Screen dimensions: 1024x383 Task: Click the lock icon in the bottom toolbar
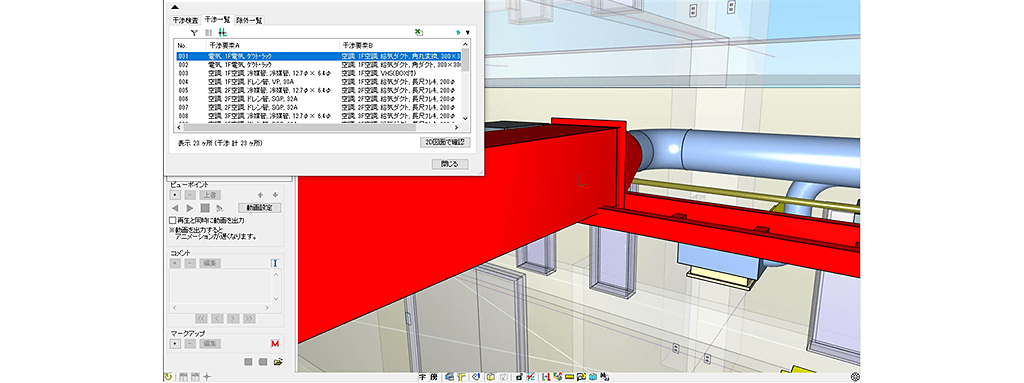(x=519, y=376)
